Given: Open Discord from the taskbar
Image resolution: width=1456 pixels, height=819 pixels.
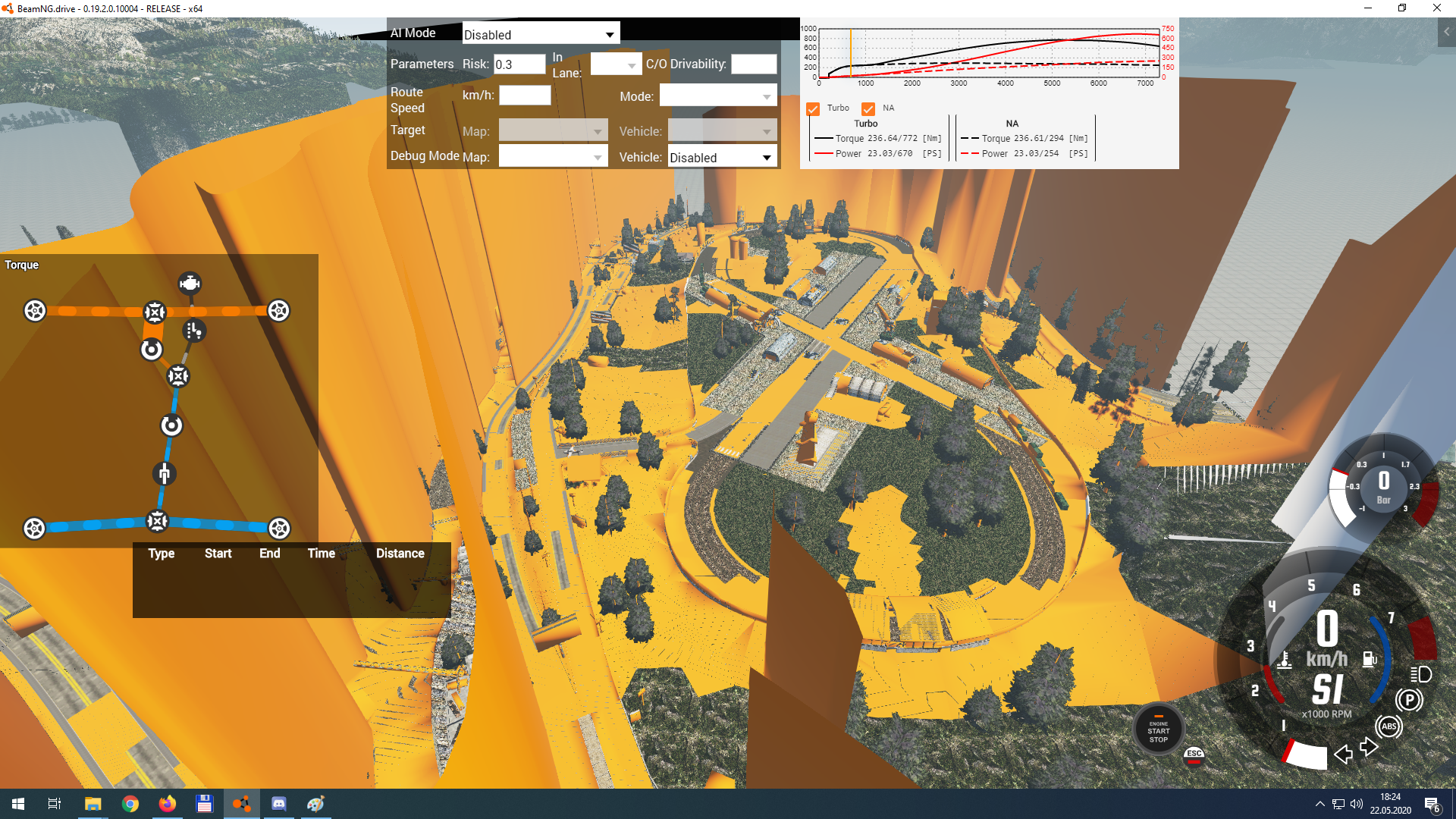Looking at the screenshot, I should [279, 804].
